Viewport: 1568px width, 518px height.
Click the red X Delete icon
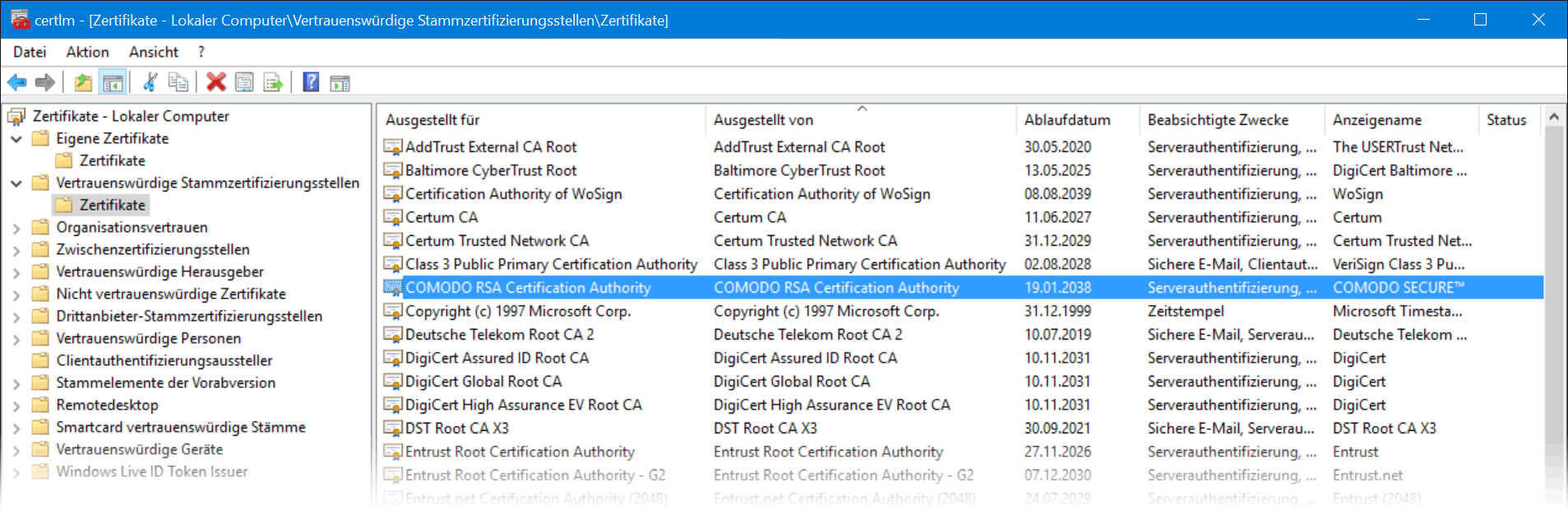coord(216,82)
